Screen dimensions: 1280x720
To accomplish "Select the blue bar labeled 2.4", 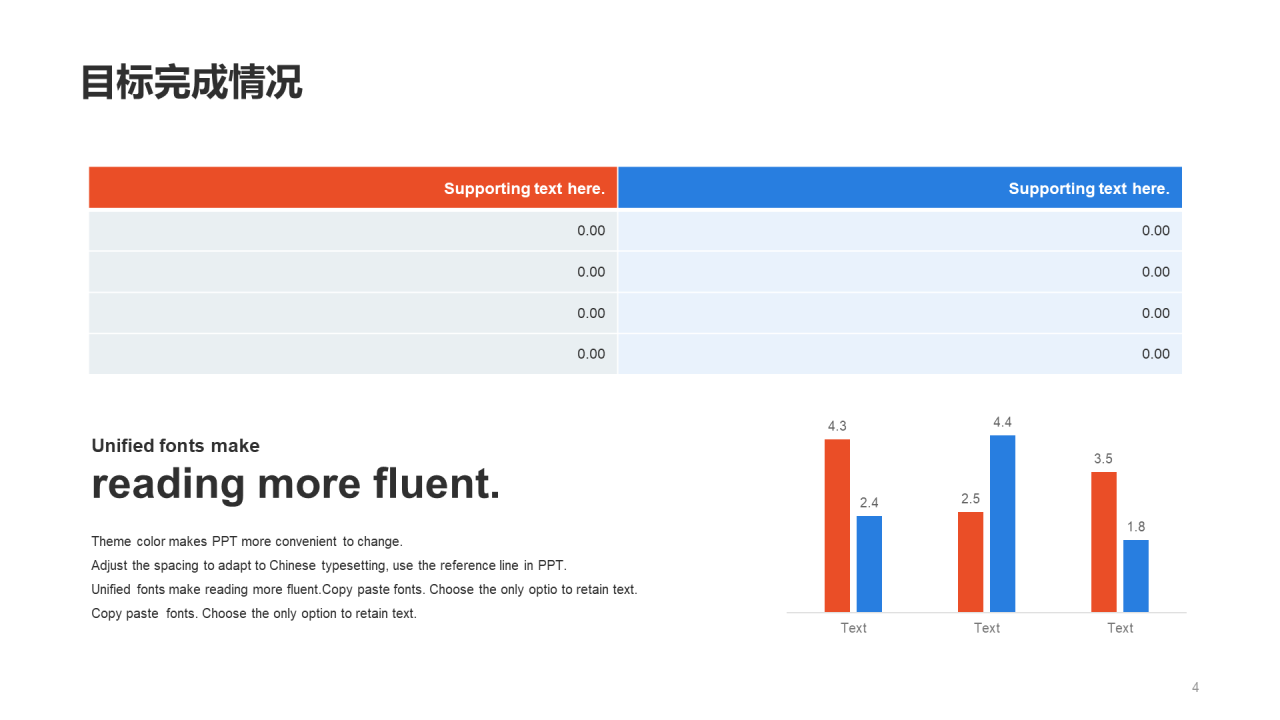I will coord(869,564).
